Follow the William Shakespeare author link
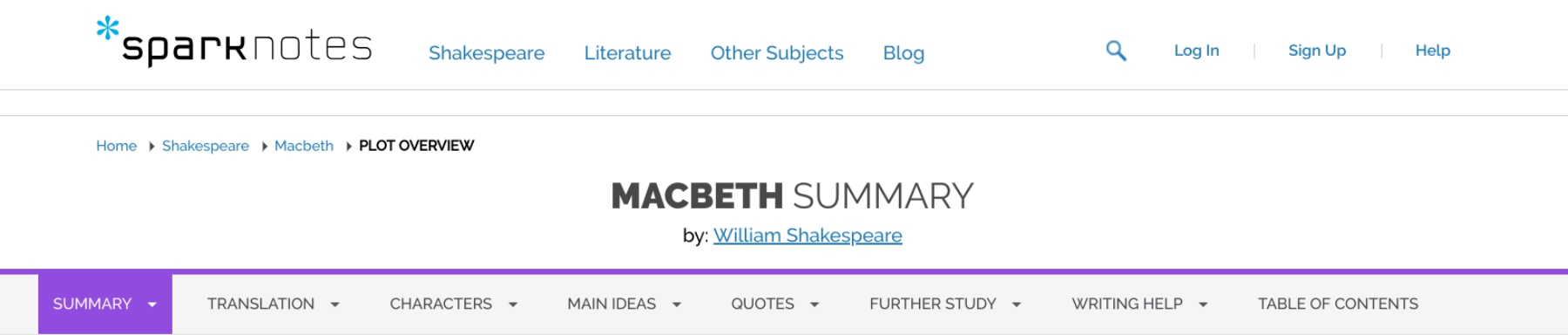This screenshot has height=335, width=1568. (808, 236)
